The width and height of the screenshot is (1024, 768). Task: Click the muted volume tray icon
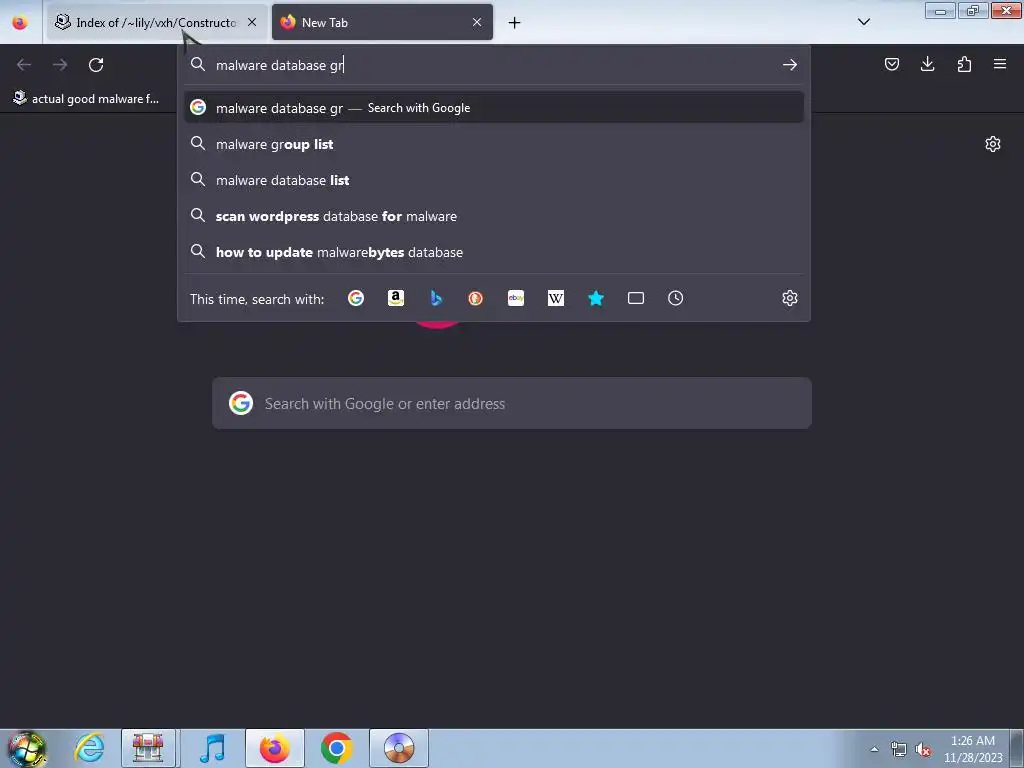pyautogui.click(x=923, y=749)
